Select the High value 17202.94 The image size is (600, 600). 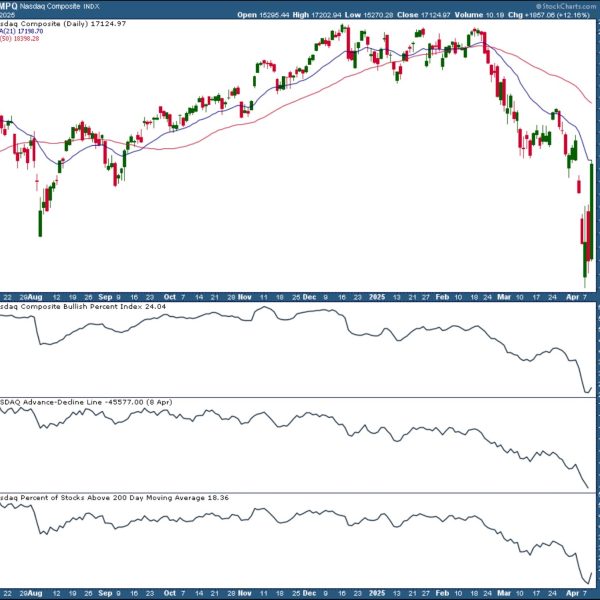click(x=326, y=15)
